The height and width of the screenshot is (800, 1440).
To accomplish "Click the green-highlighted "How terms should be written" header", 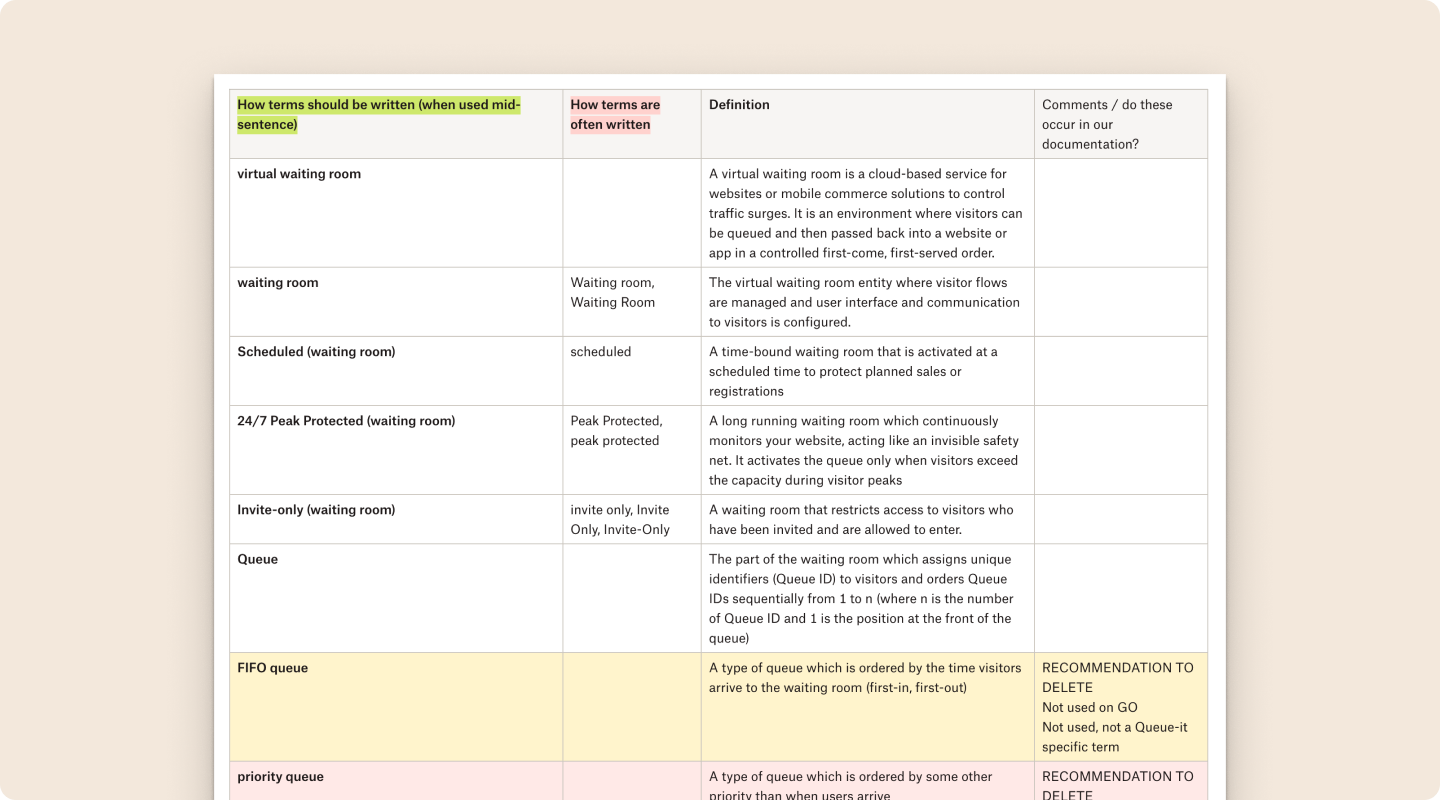I will 378,115.
